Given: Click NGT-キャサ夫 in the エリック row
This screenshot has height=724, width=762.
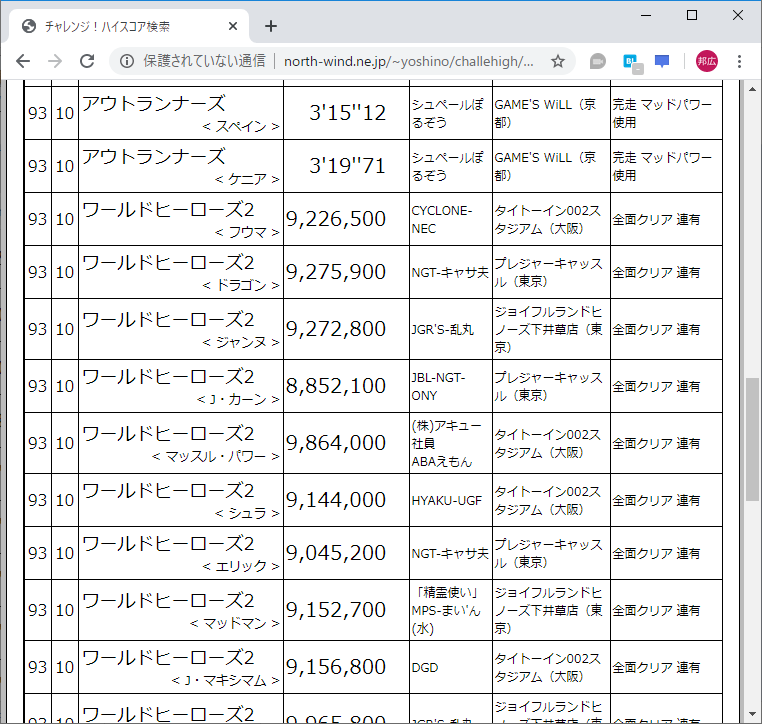Looking at the screenshot, I should click(450, 553).
